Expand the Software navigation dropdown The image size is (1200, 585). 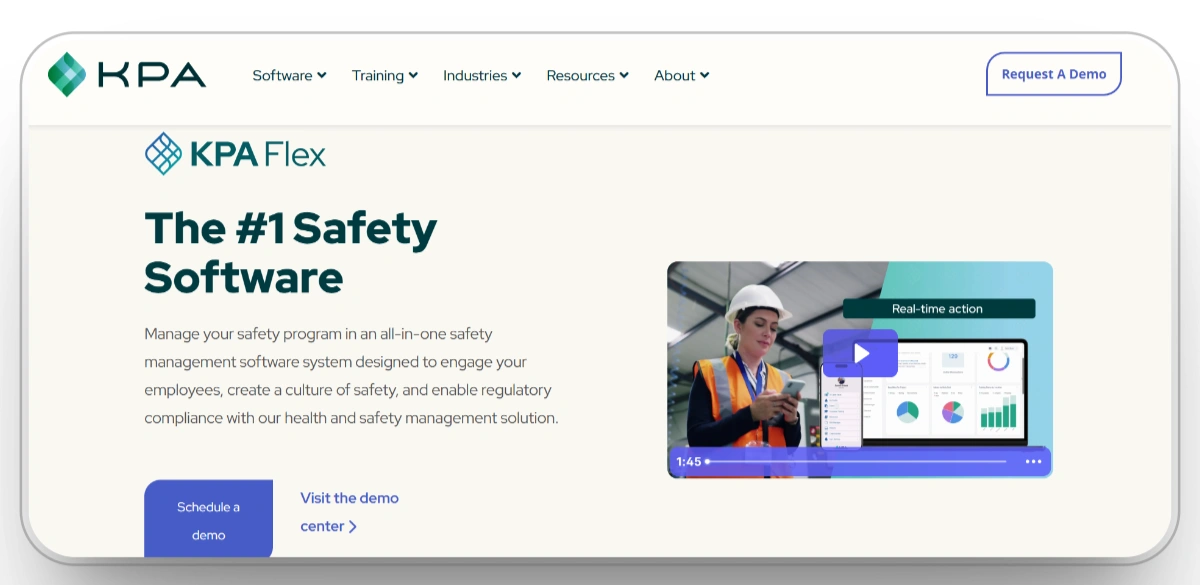tap(288, 75)
